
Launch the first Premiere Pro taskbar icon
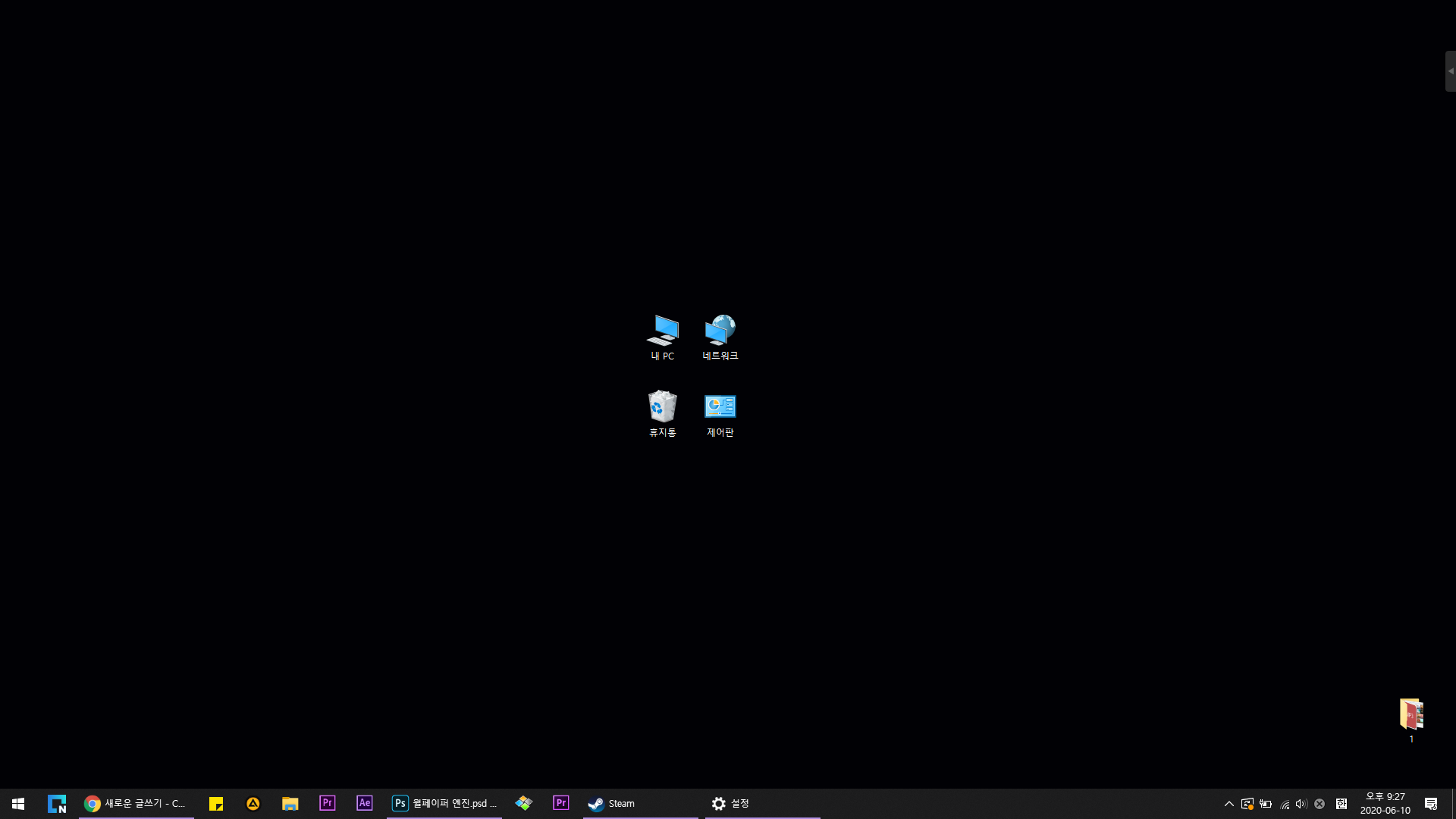[x=328, y=804]
